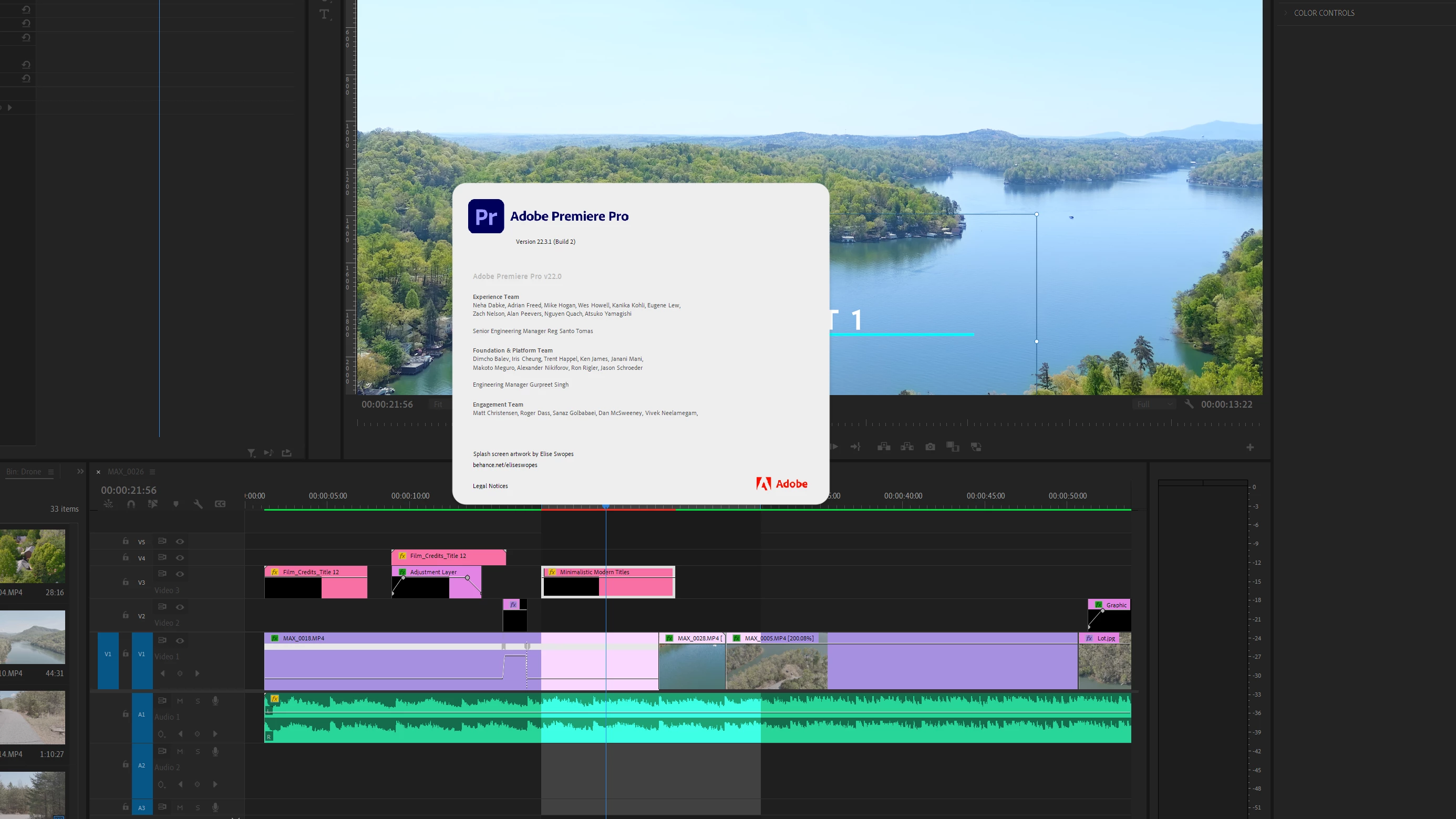Switch to the Bin: Drone tab
1456x819 pixels.
point(24,471)
